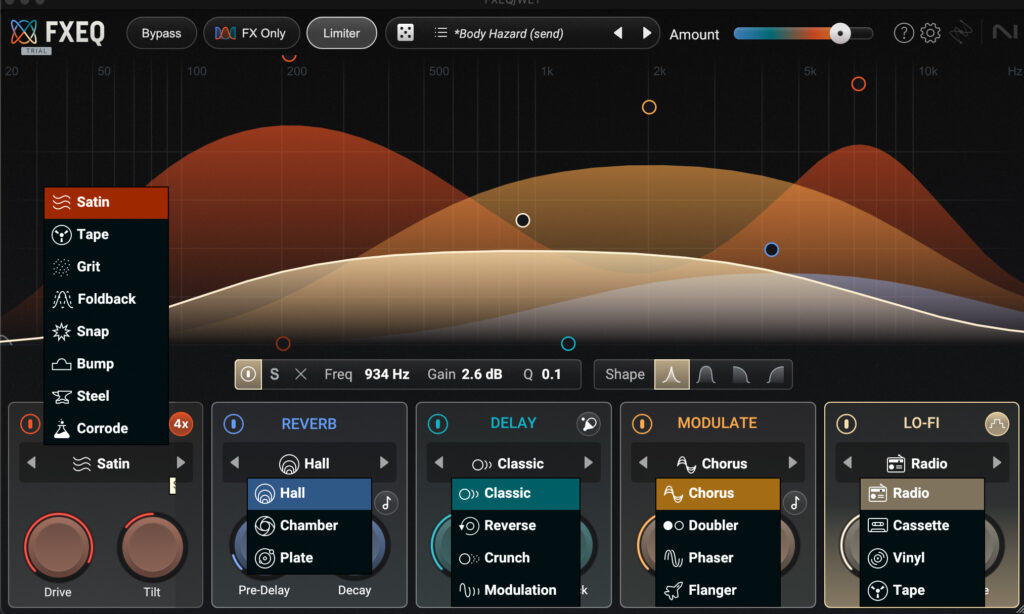Screen dimensions: 1024x614
Task: Click the Gain 2.6 dB value
Action: (482, 374)
